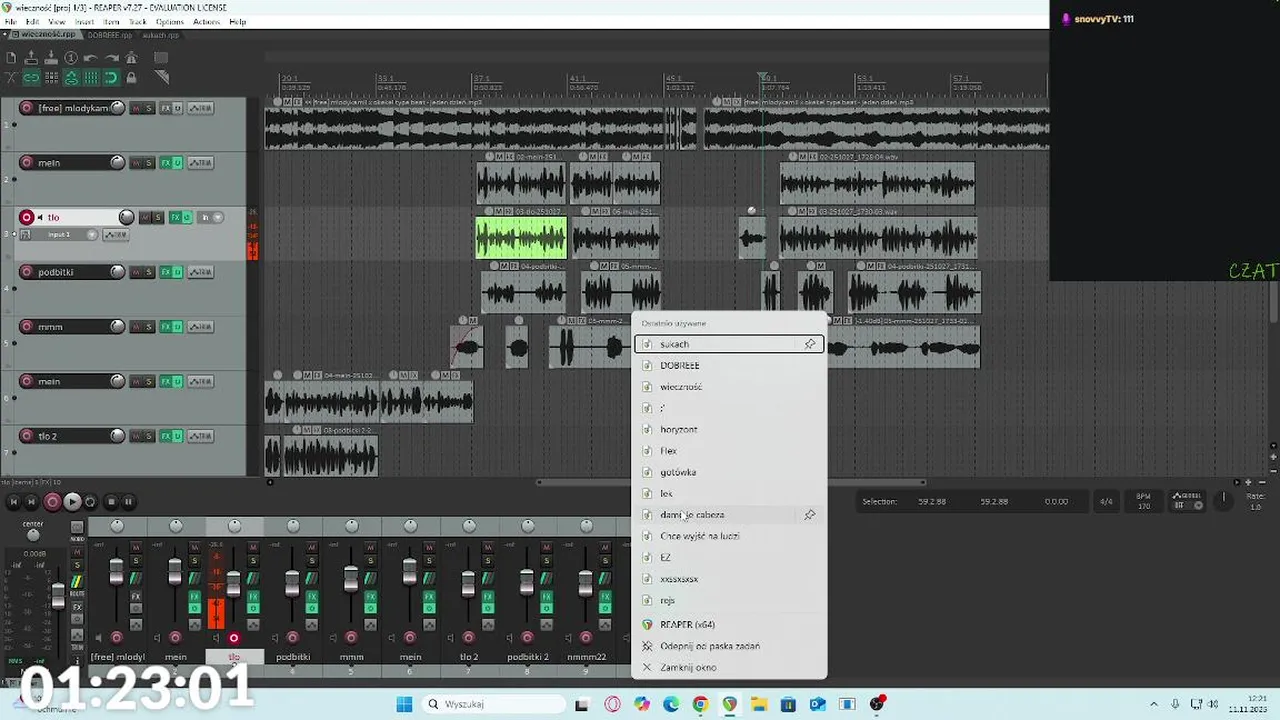Toggle the metronome icon

tap(131, 58)
